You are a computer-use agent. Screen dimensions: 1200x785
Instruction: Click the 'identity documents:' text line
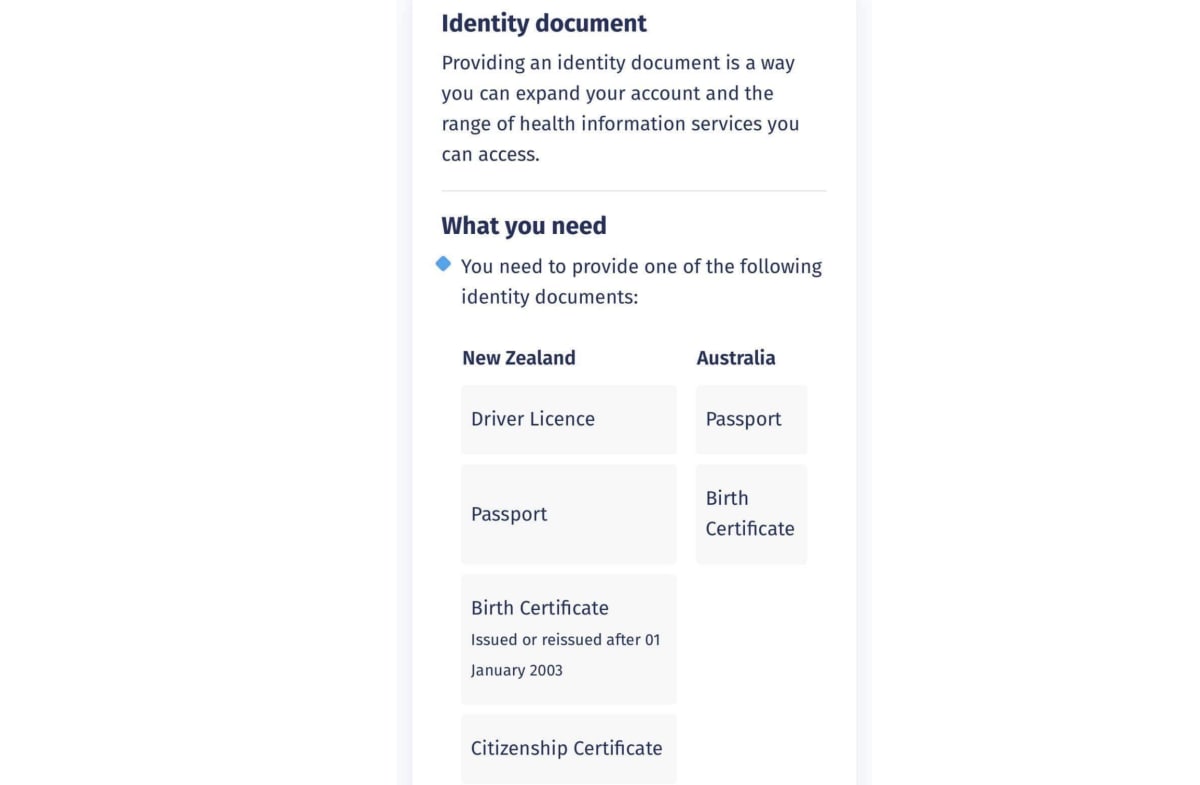tap(549, 298)
